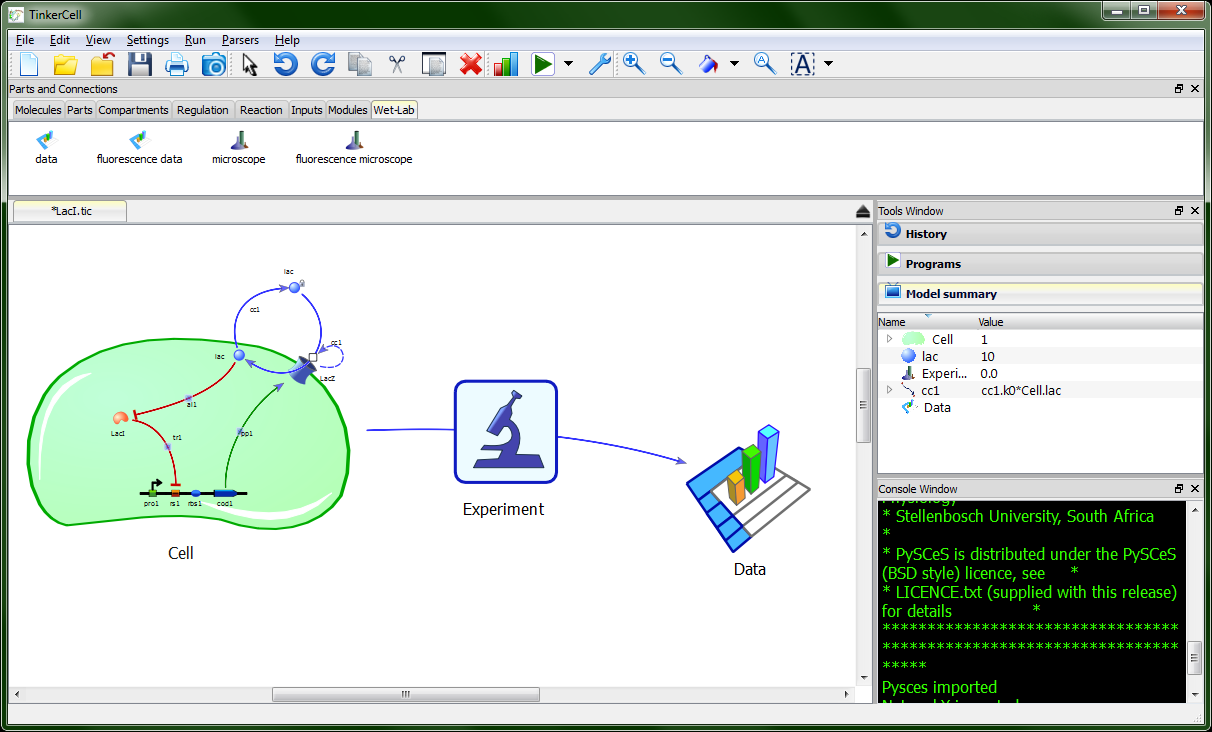
Task: Open the Compartments tab
Action: point(133,110)
